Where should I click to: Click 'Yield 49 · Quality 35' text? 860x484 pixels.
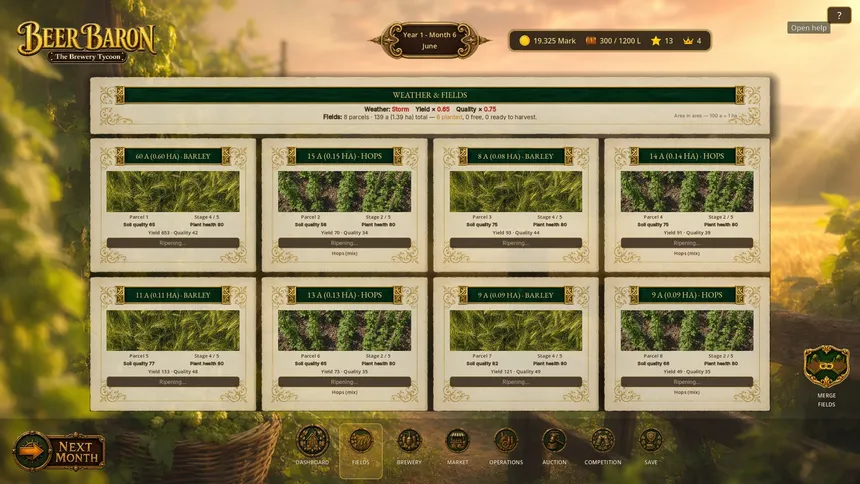[687, 372]
